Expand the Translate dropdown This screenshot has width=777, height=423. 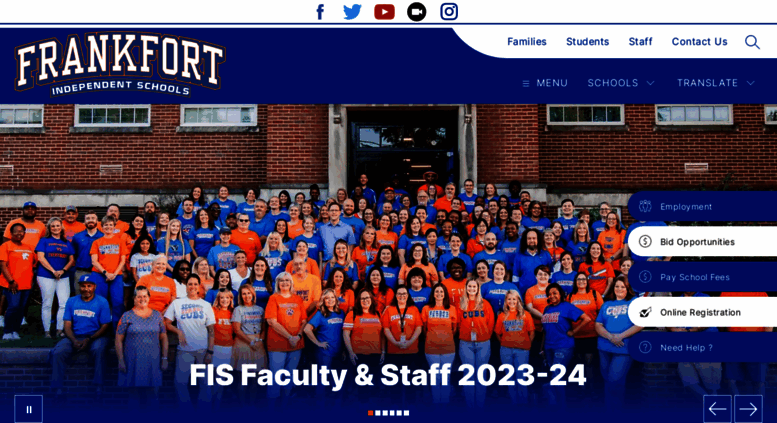pyautogui.click(x=716, y=83)
